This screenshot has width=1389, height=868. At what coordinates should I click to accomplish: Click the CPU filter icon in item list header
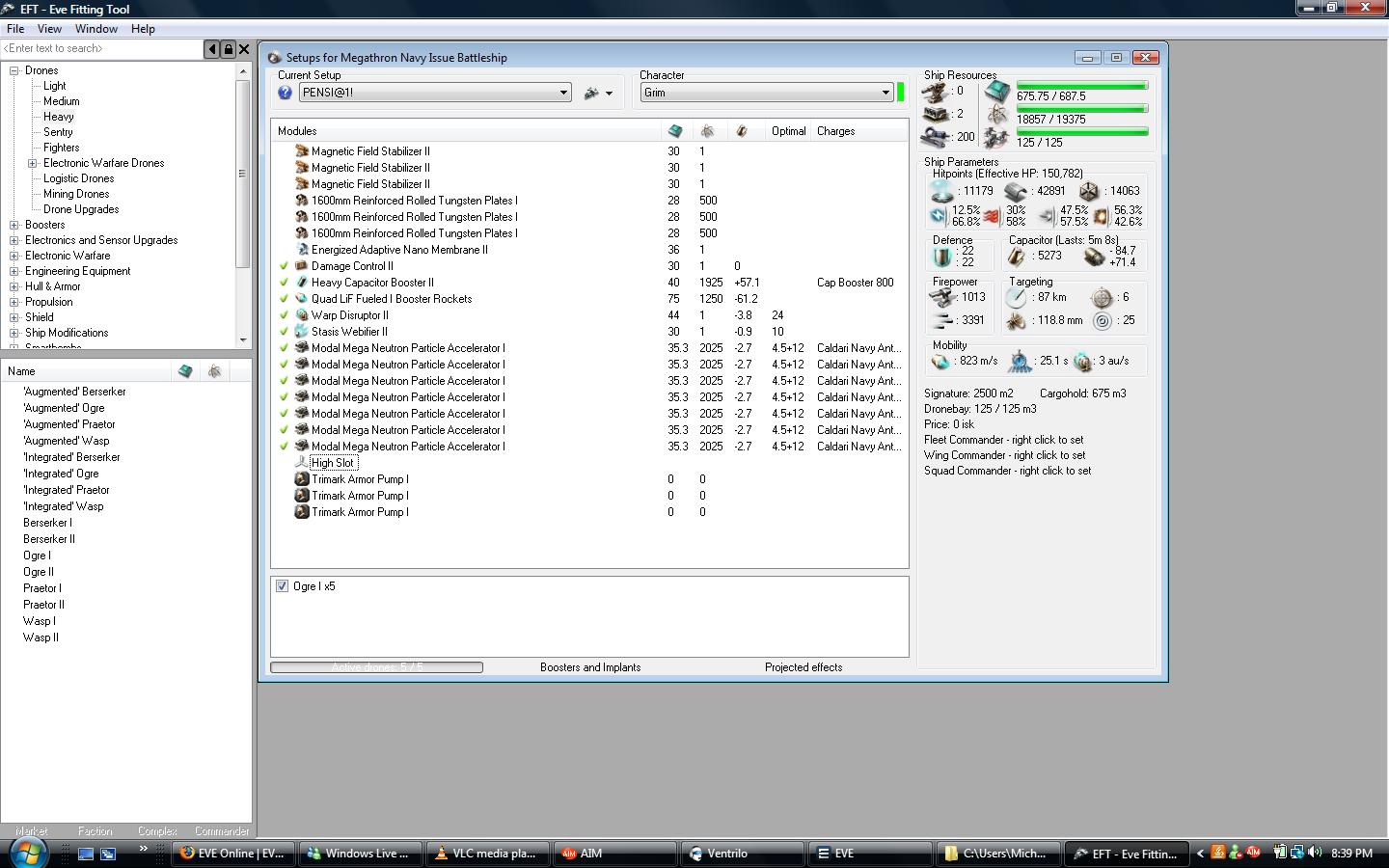(185, 371)
